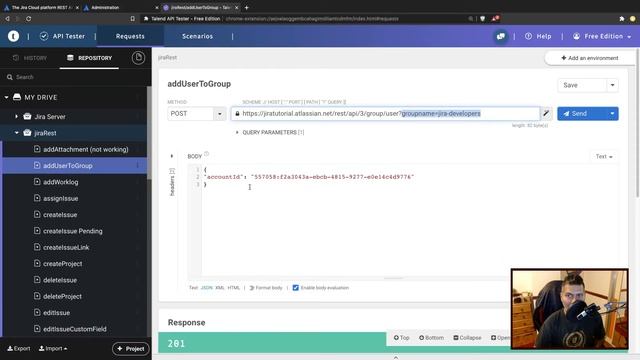Open the HISTORY tab
The width and height of the screenshot is (640, 360).
point(30,58)
